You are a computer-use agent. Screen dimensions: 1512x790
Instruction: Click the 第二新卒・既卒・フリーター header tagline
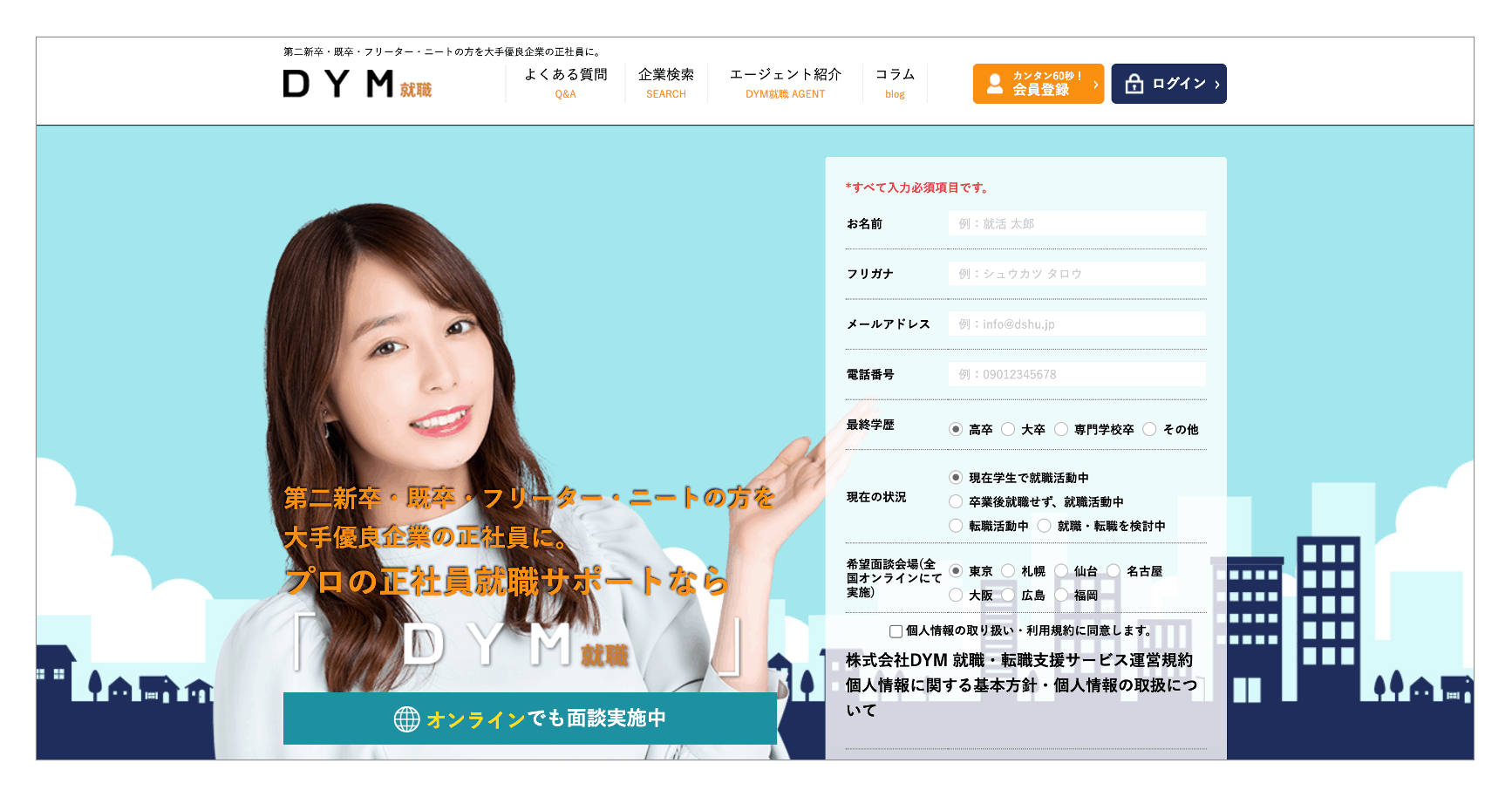(x=443, y=51)
